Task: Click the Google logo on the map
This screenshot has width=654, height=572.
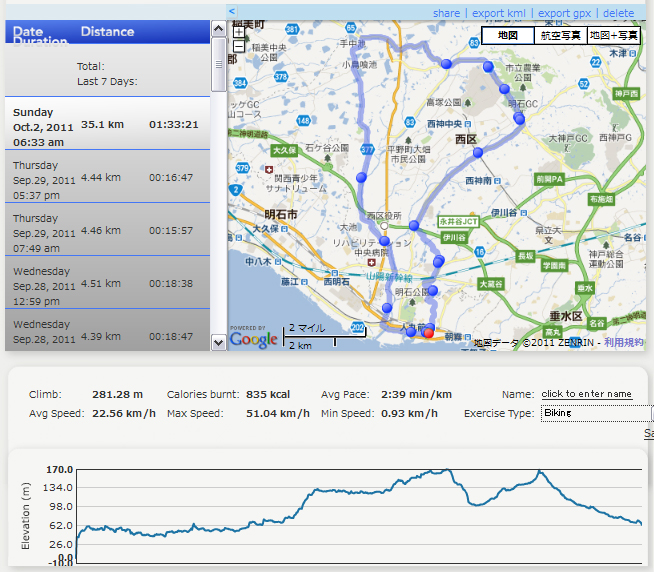Action: click(x=254, y=338)
